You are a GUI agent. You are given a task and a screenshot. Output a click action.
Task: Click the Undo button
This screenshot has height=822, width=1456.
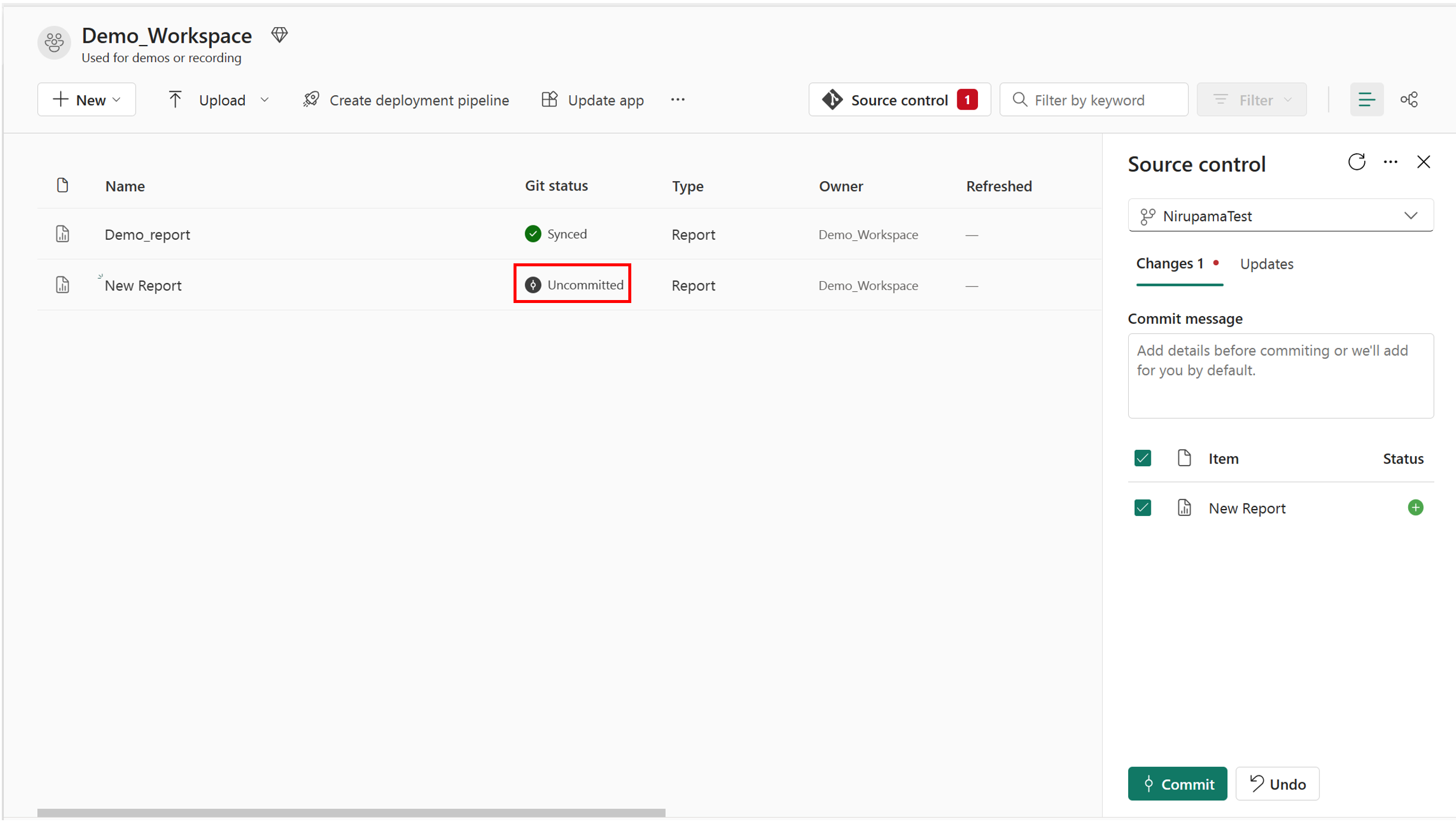(1277, 784)
